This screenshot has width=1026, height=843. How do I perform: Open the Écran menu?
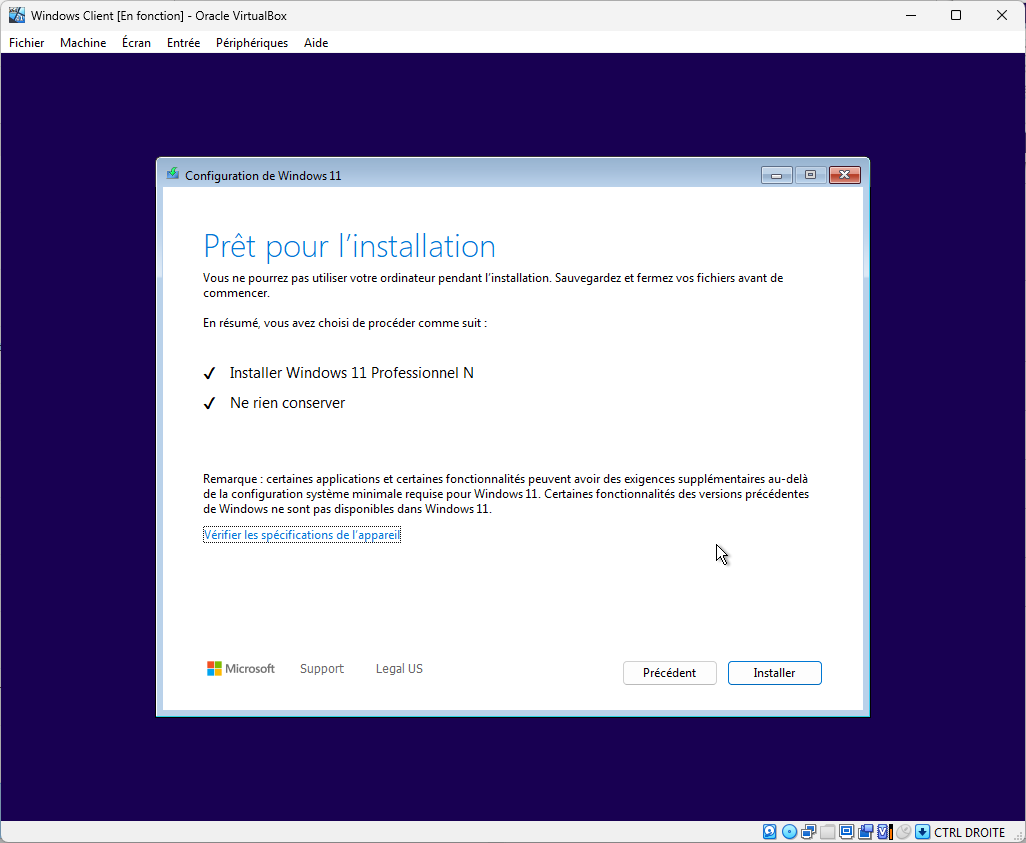point(136,43)
